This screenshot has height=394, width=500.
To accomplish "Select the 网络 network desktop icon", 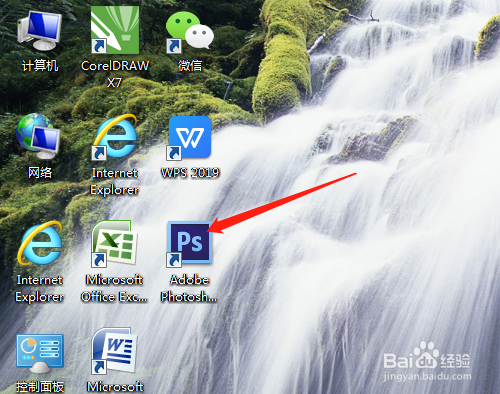I will (38, 137).
